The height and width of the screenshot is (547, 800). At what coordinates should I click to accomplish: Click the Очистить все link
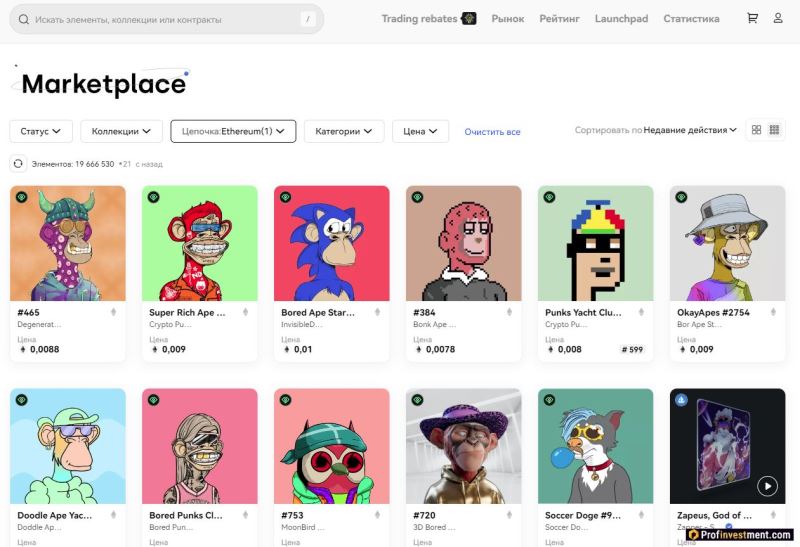[492, 132]
